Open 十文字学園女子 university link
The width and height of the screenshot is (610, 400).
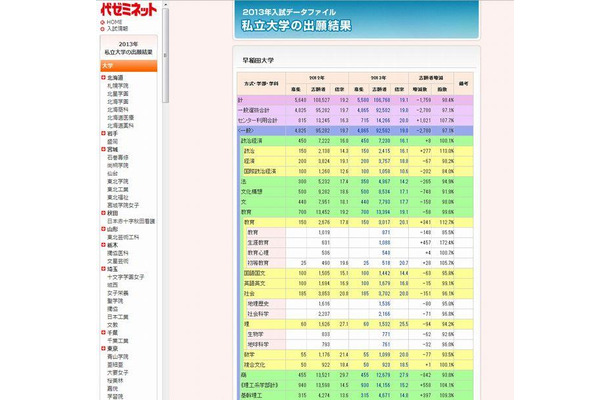[x=126, y=277]
